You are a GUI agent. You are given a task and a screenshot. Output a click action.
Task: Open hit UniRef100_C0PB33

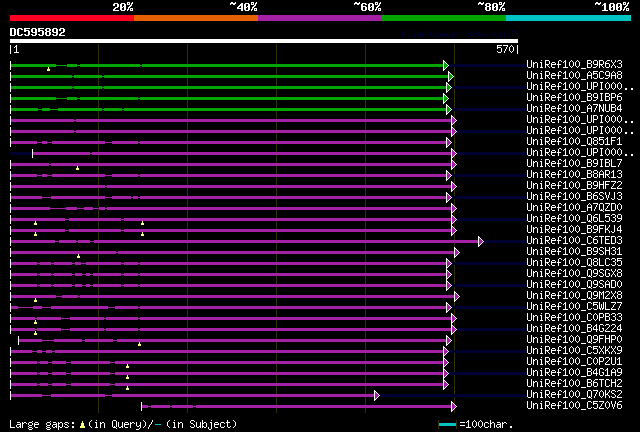pos(574,318)
